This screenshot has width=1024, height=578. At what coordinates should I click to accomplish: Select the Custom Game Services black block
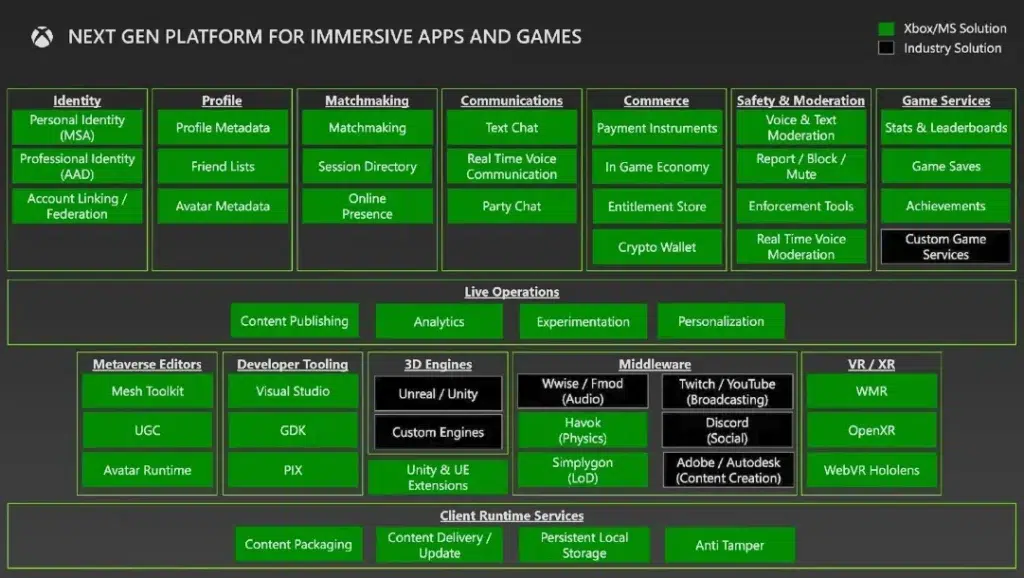945,247
